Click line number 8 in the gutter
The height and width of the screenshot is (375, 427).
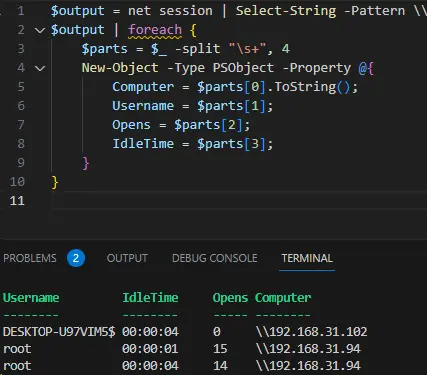click(21, 144)
